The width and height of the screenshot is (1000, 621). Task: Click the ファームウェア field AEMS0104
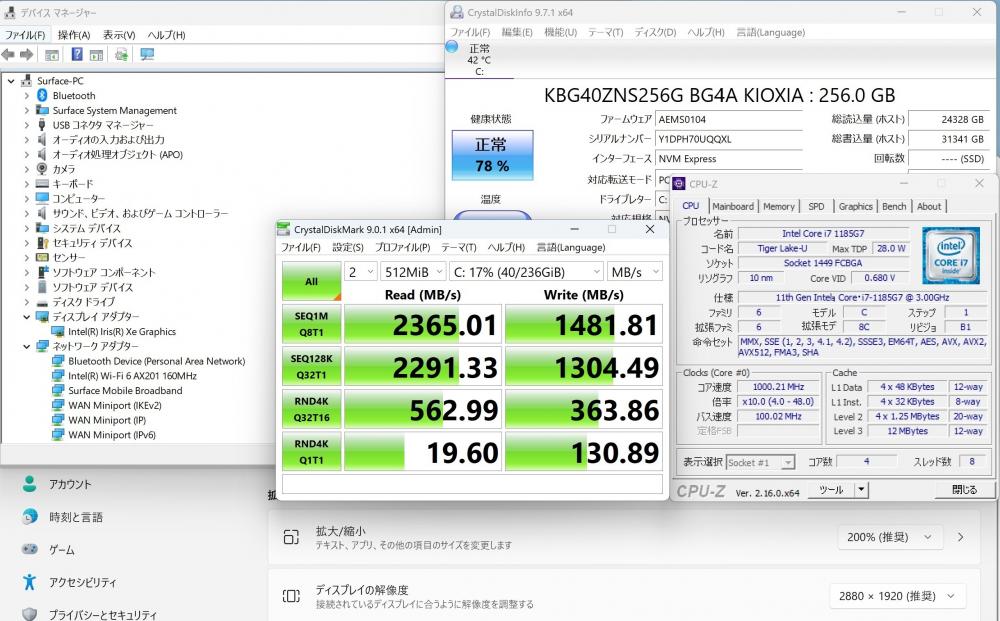(x=728, y=119)
